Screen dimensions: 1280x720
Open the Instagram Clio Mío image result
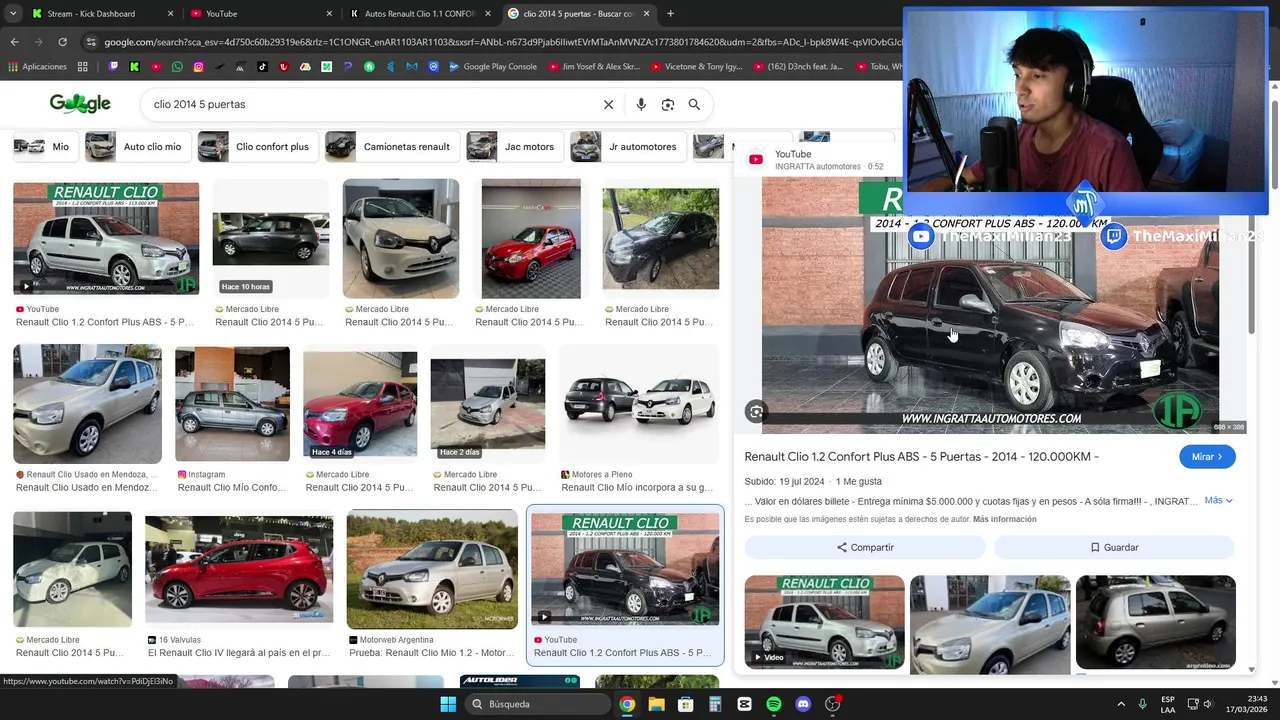pos(232,404)
